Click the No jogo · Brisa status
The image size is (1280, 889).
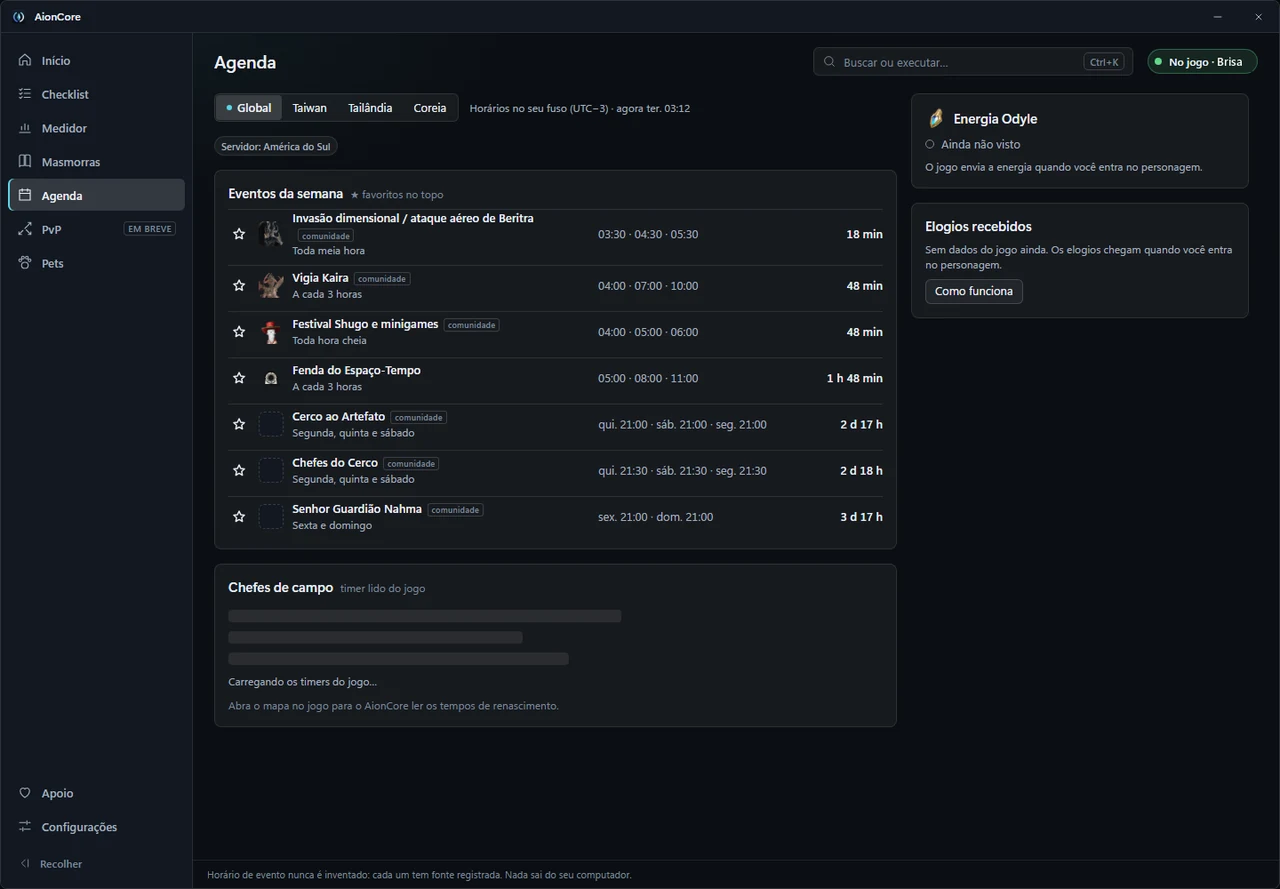click(1202, 62)
